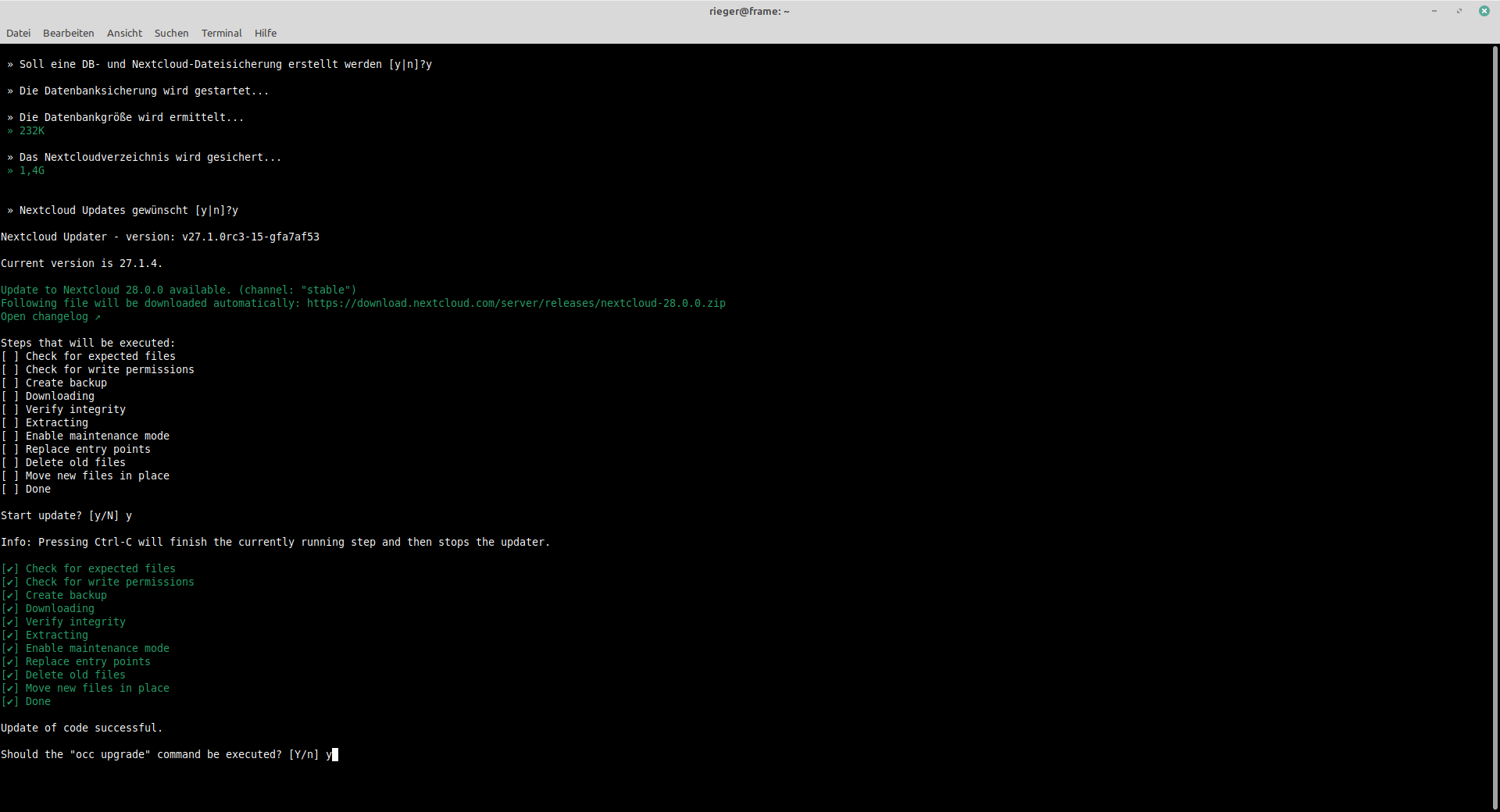Open the Terminal menu
The image size is (1500, 812).
[221, 33]
